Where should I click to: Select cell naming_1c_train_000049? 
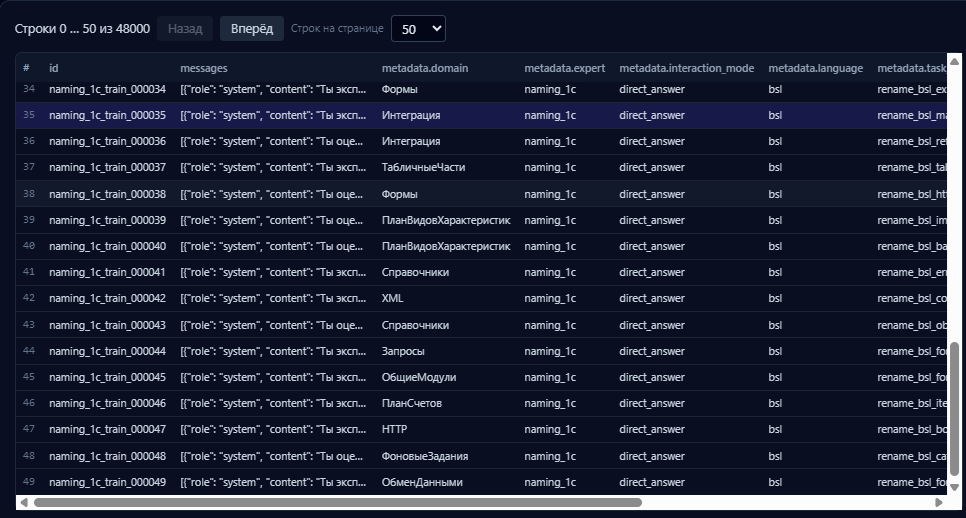click(107, 482)
